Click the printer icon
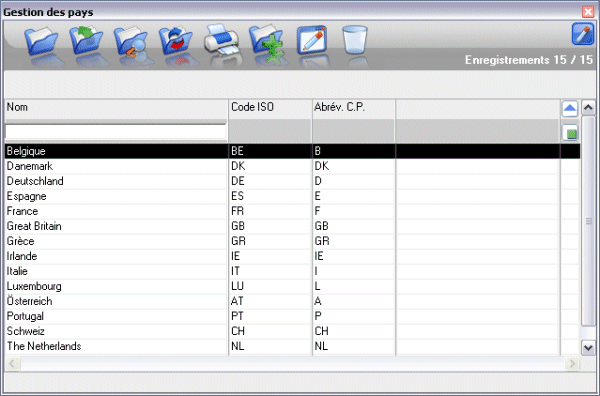600x396 pixels. [x=222, y=39]
